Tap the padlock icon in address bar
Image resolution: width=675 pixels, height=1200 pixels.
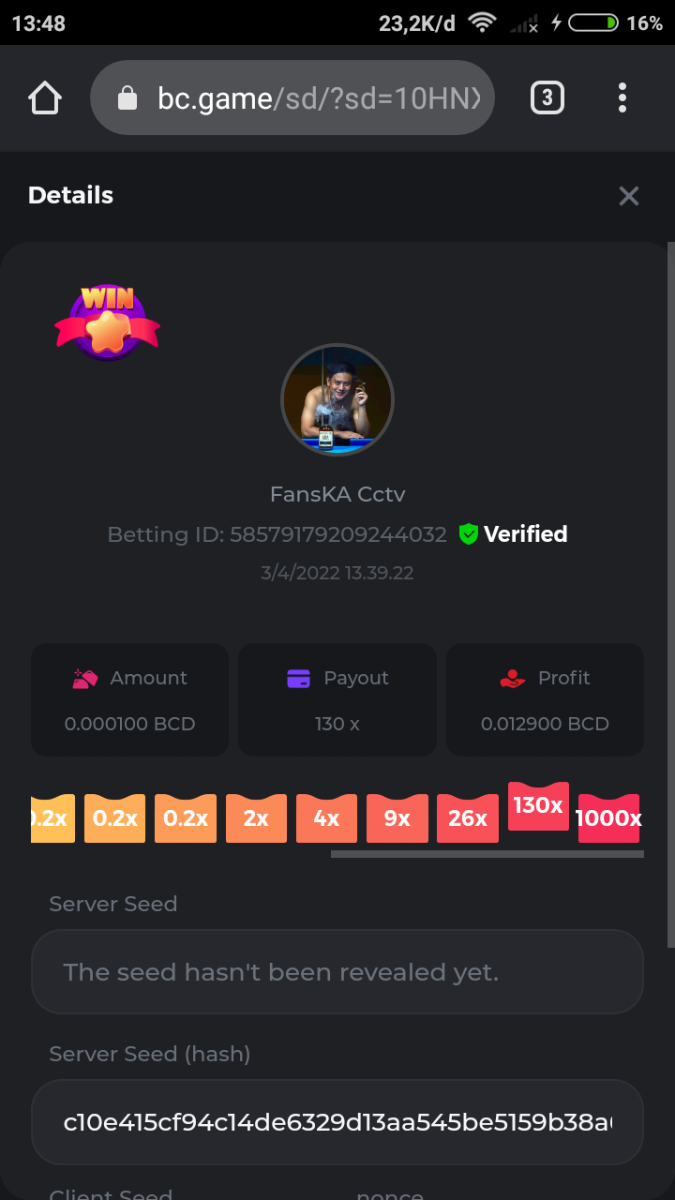coord(126,98)
